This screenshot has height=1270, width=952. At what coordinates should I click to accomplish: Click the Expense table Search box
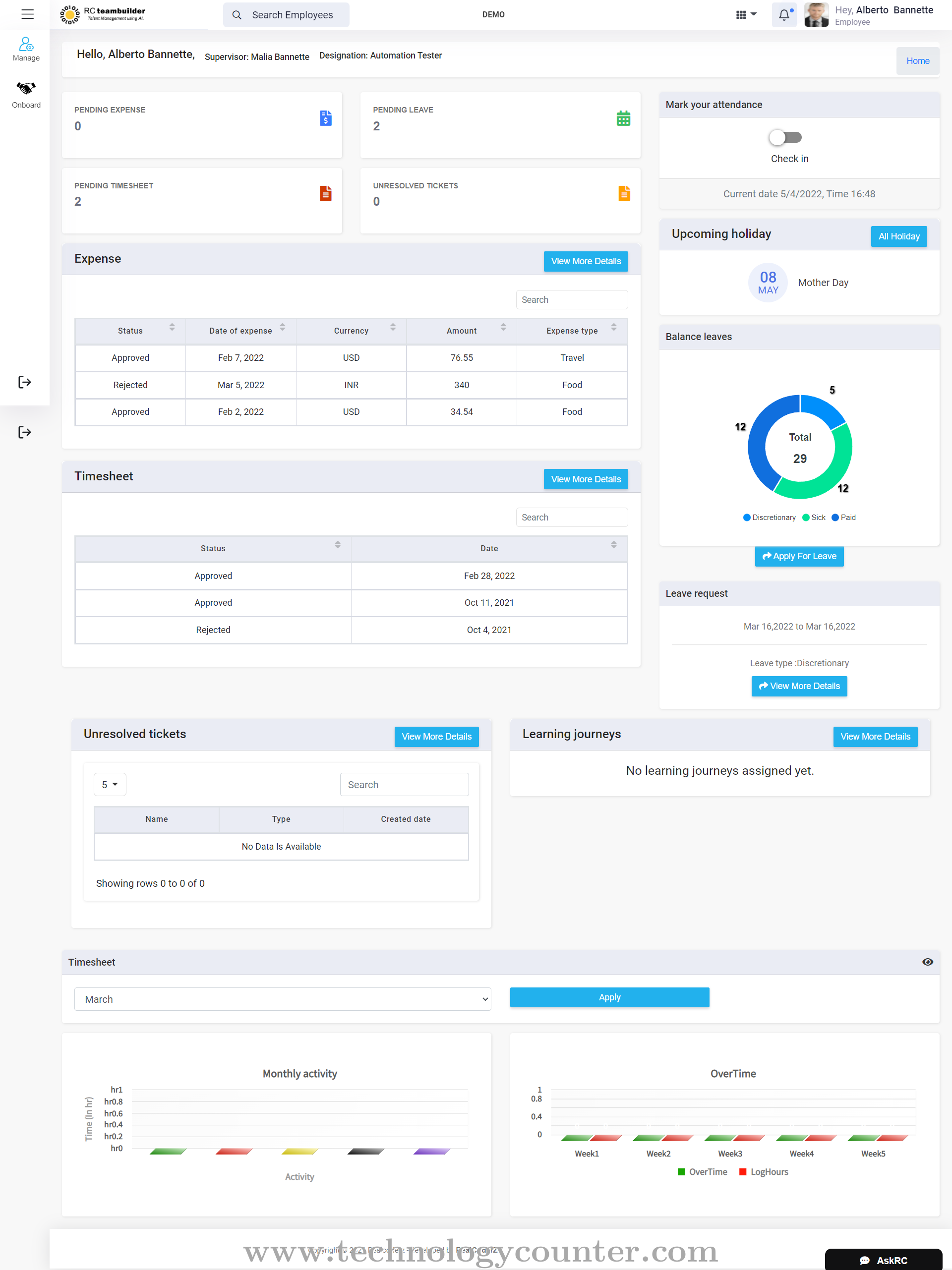click(572, 300)
